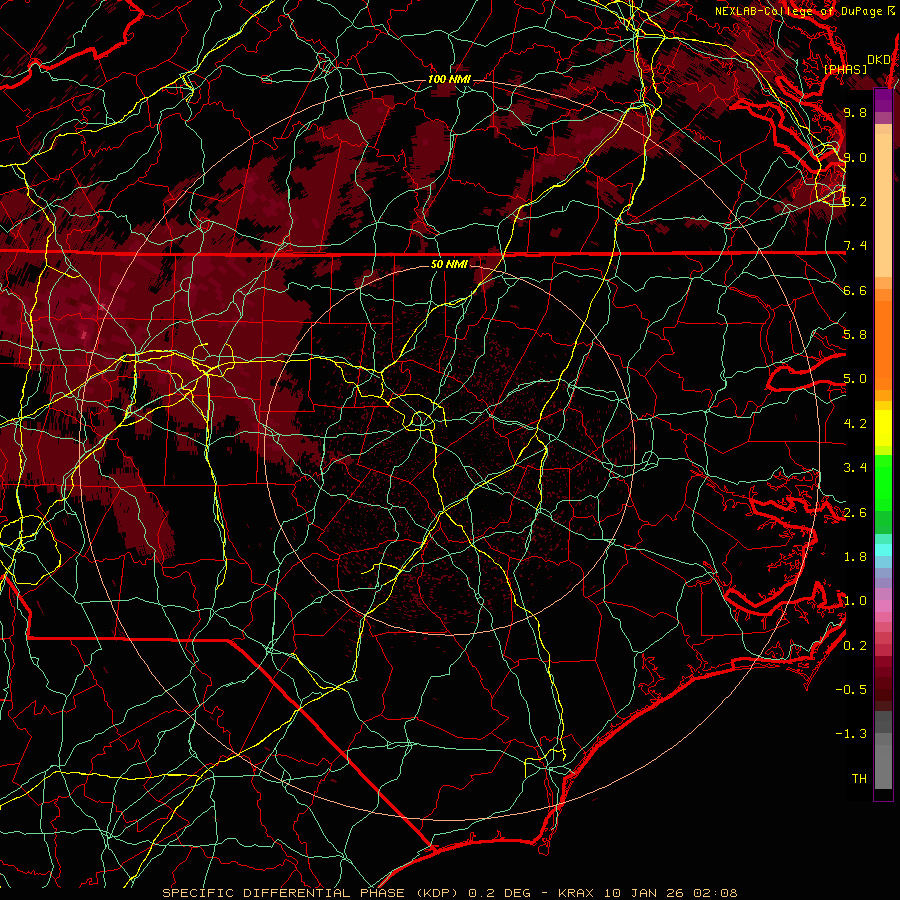Click the -0.5 value on color scale
This screenshot has width=900, height=900.
pos(851,690)
